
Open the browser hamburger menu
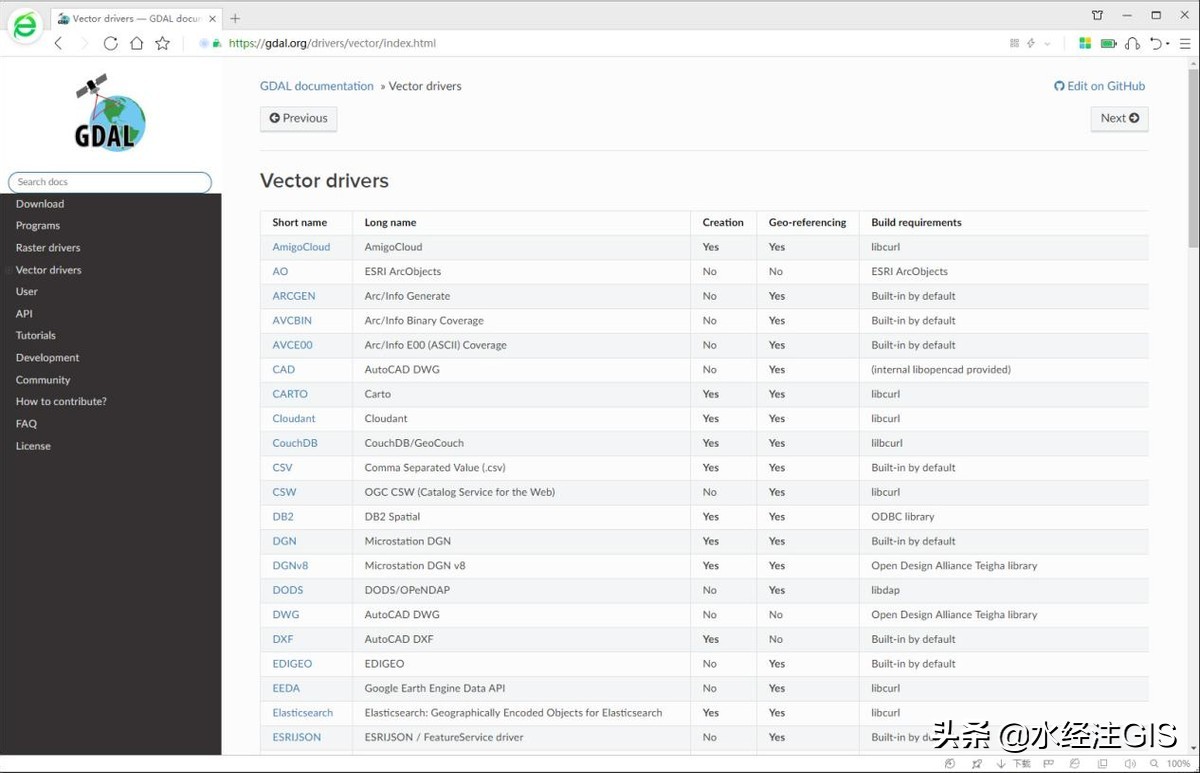1185,43
